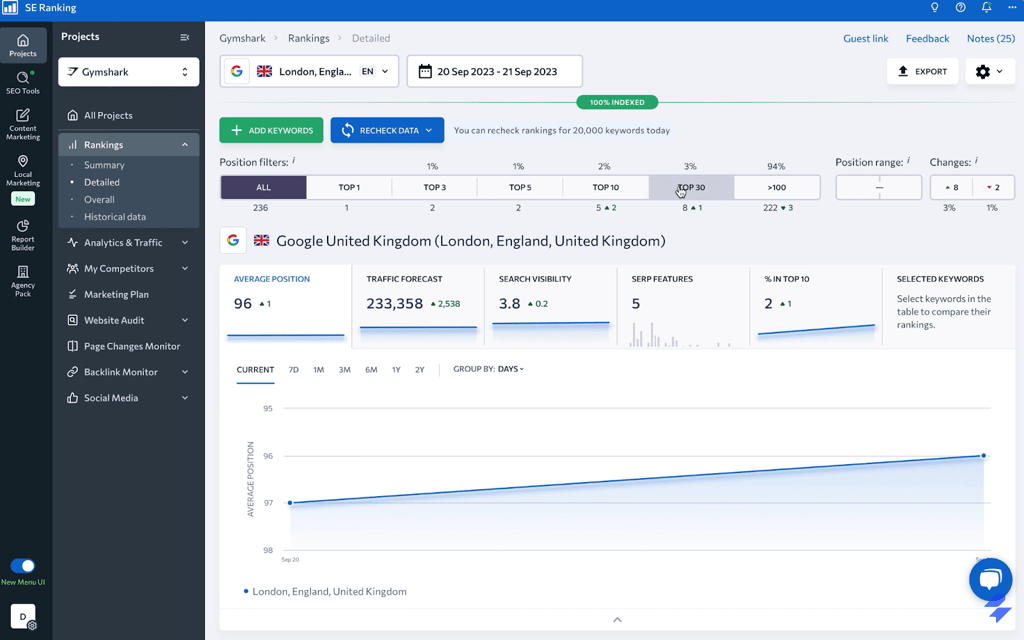Open the settings gear dropdown
This screenshot has width=1024, height=640.
point(989,71)
